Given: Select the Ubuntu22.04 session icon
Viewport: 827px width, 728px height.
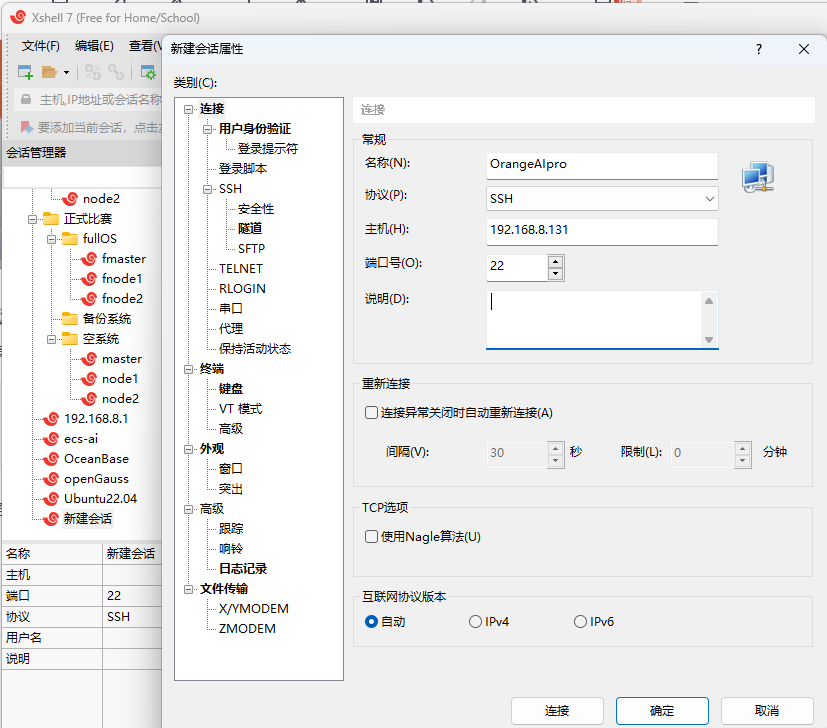Looking at the screenshot, I should pos(50,498).
